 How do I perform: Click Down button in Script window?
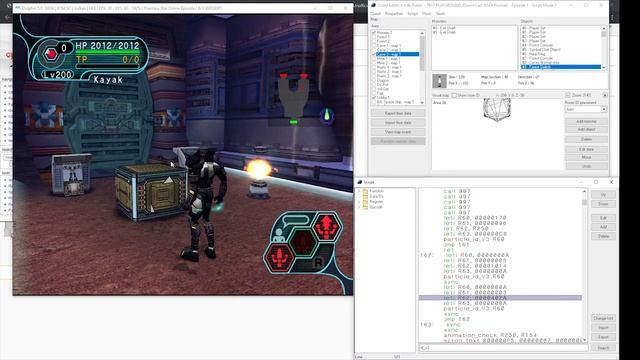pos(603,204)
